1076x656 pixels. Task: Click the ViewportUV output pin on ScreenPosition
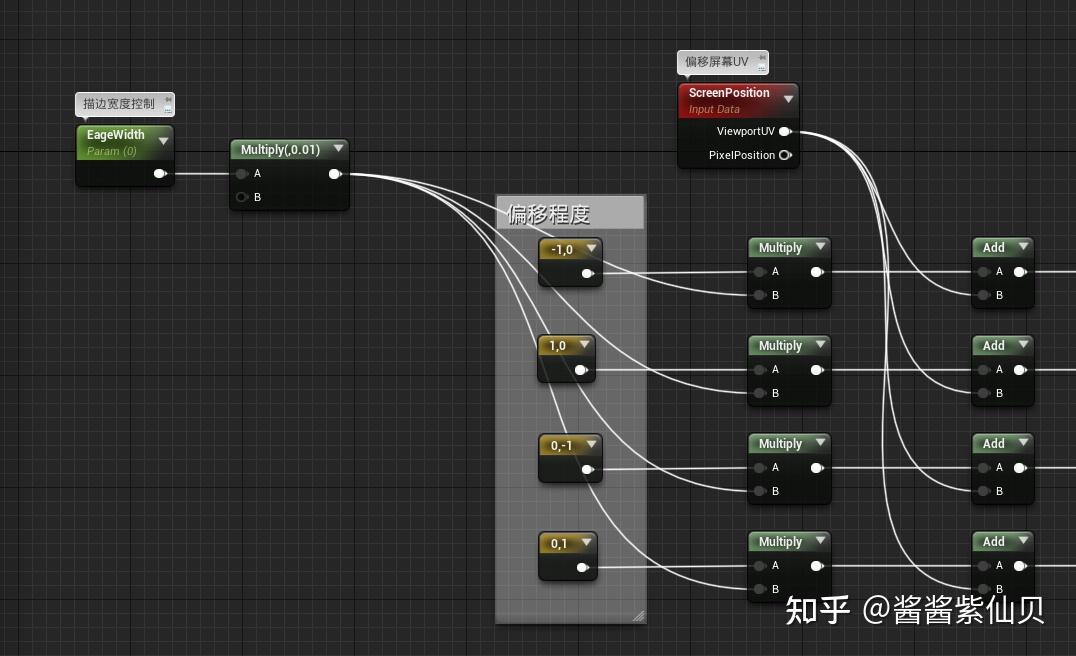click(x=786, y=131)
